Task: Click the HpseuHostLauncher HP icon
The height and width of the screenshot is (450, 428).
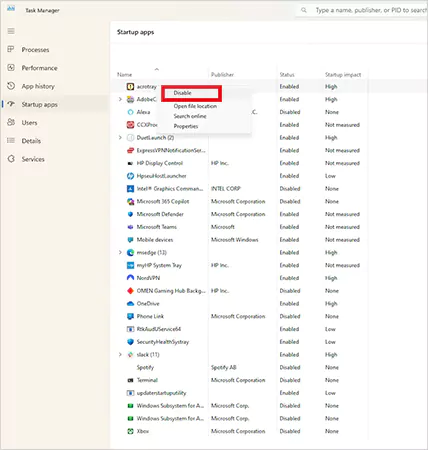Action: [x=130, y=176]
